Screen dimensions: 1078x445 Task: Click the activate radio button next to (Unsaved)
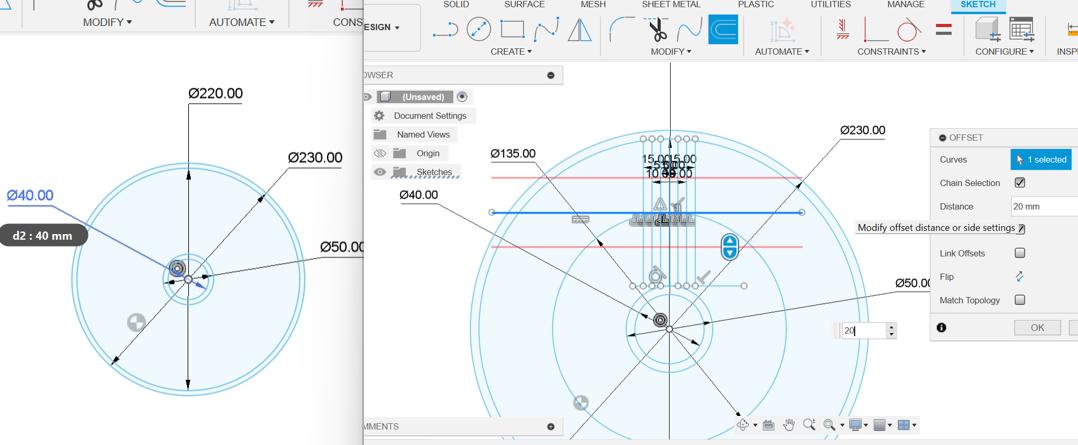click(x=462, y=97)
